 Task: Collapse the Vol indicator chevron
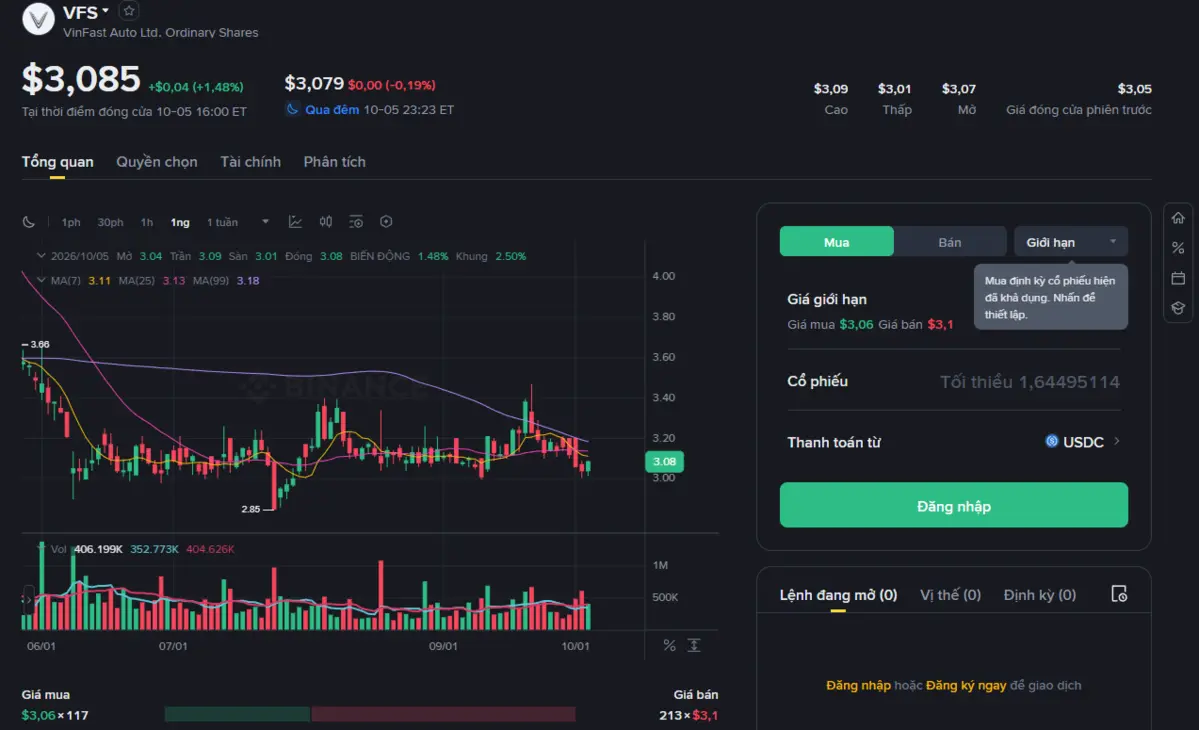[x=41, y=548]
